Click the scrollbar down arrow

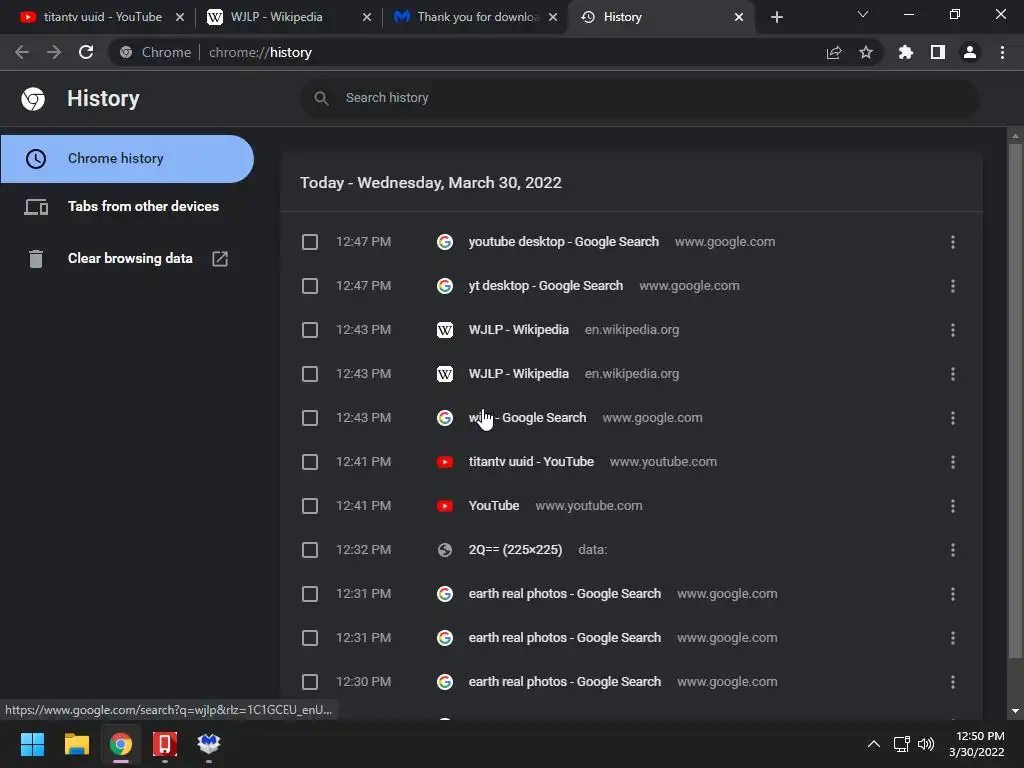pyautogui.click(x=1014, y=711)
